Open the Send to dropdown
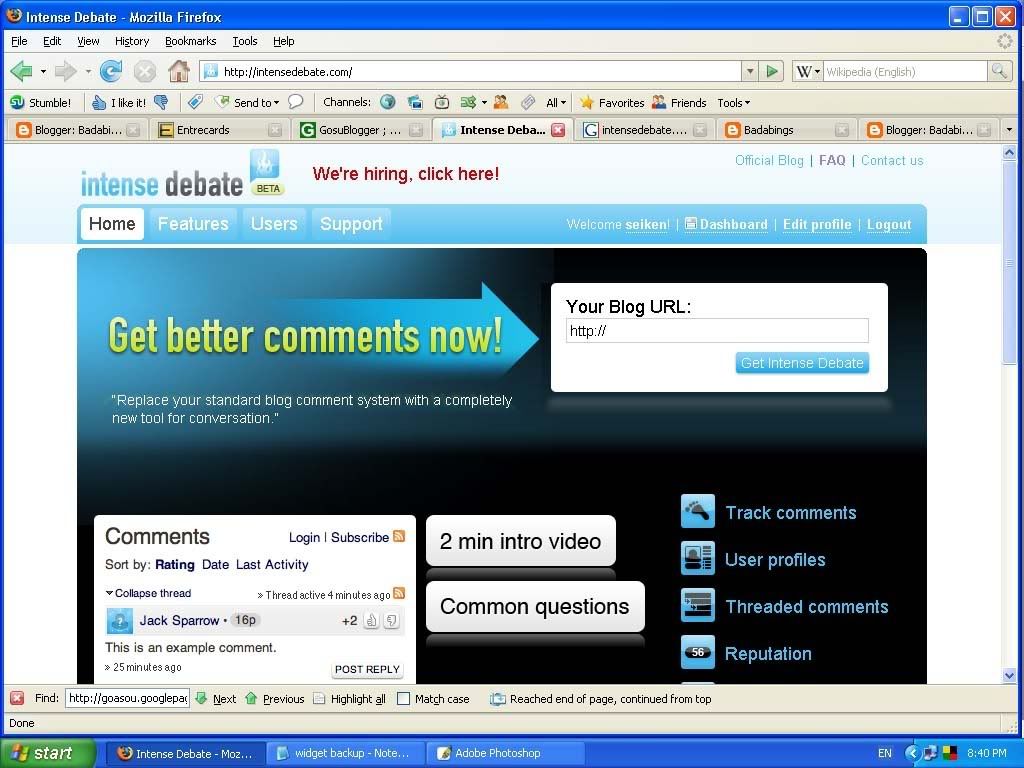Screen dimensions: 1024x768 point(276,103)
